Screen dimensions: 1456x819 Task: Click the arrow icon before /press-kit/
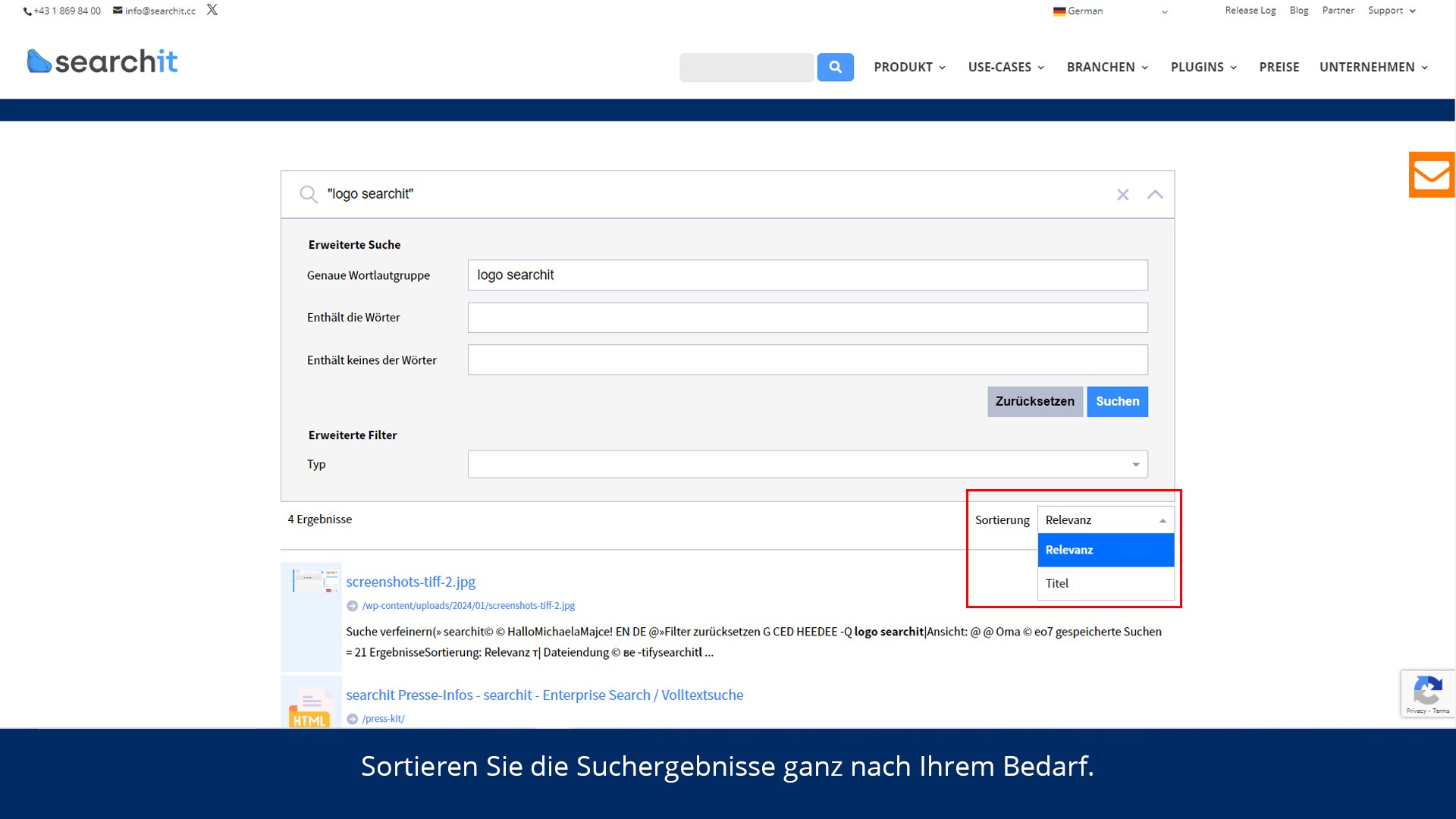352,719
